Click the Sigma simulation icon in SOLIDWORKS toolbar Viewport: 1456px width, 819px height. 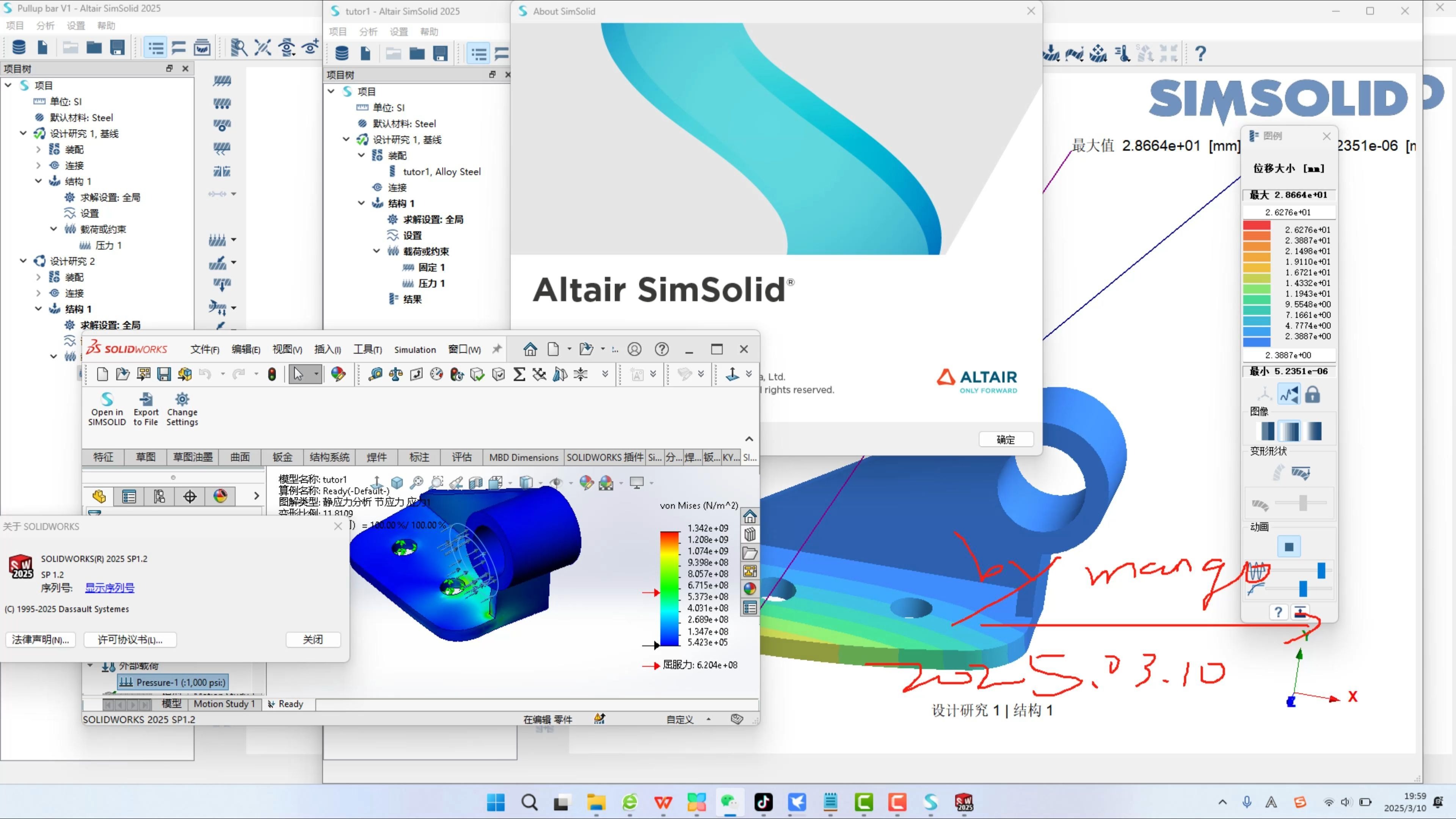pos(519,373)
